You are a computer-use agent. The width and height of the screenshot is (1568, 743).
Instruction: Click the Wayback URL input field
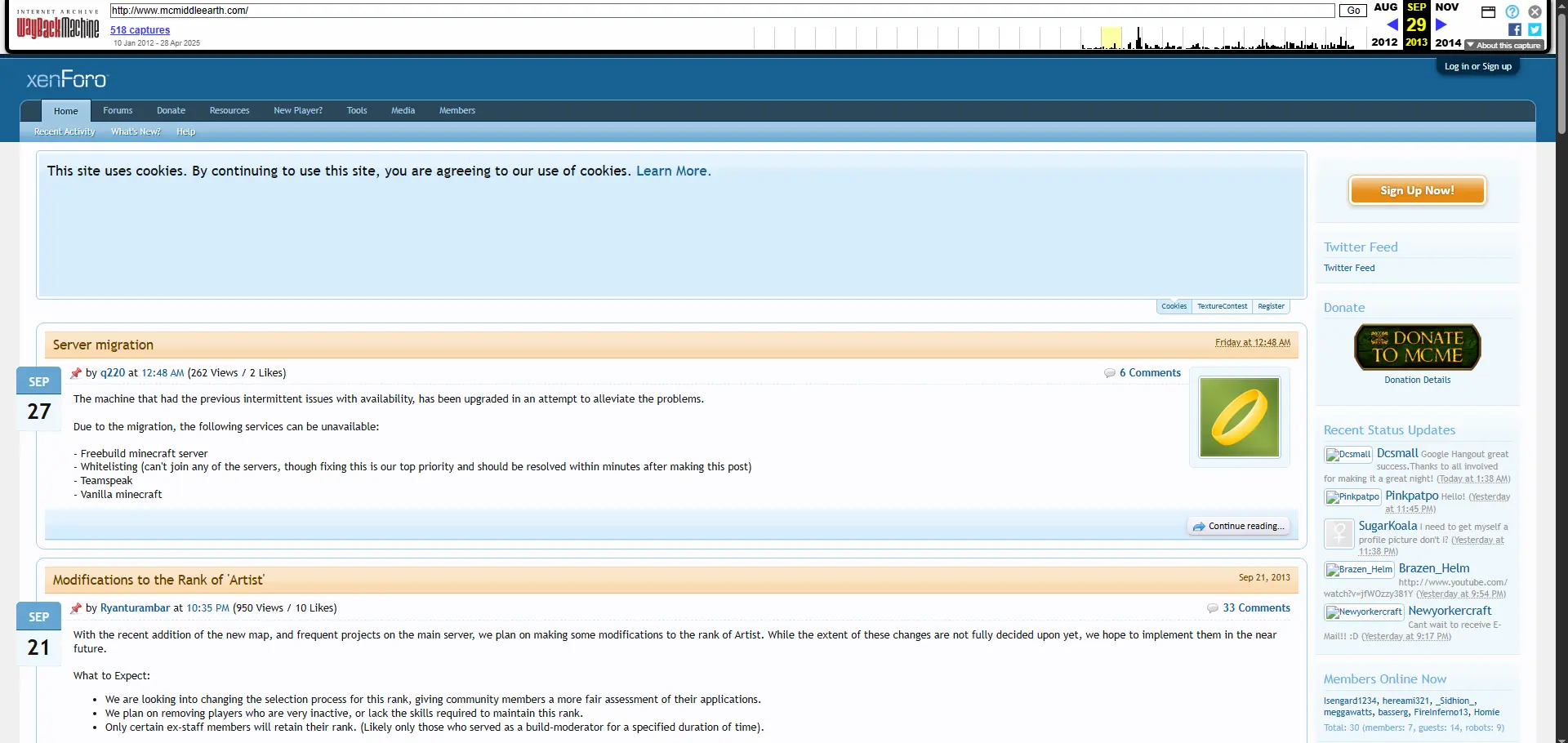tap(722, 11)
